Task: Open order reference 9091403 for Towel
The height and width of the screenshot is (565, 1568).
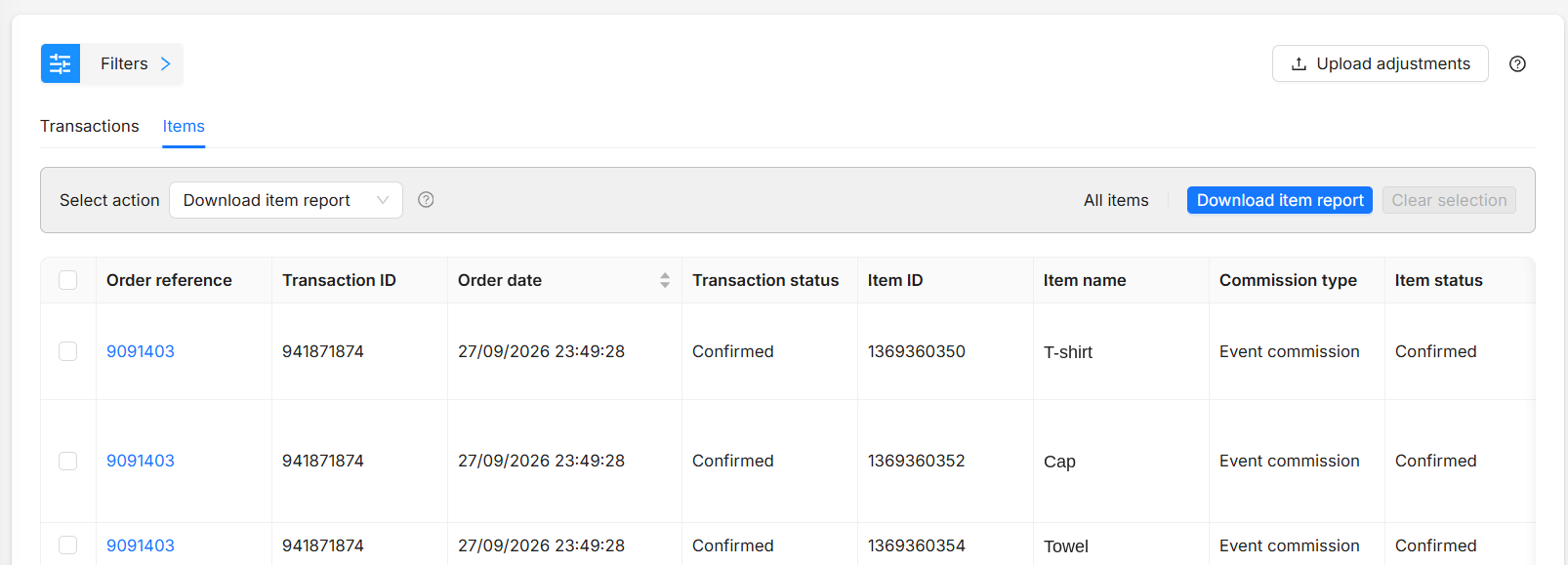Action: coord(141,545)
